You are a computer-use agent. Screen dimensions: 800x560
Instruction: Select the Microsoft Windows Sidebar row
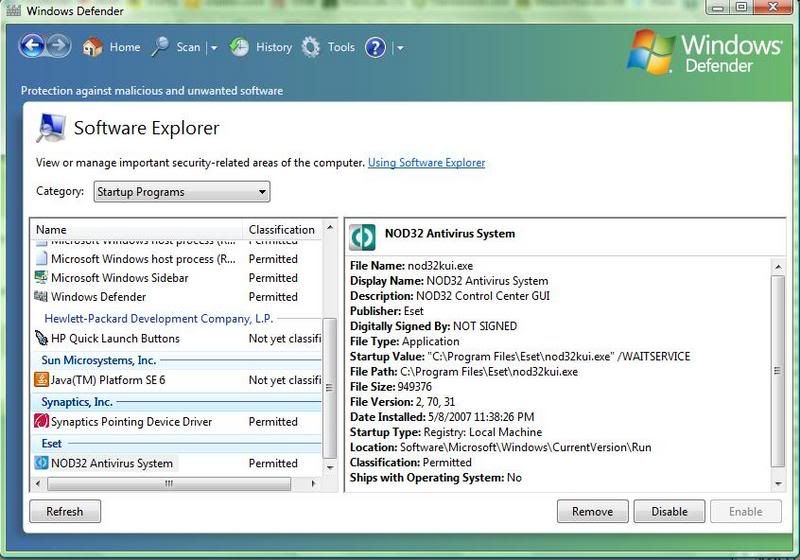tap(177, 277)
